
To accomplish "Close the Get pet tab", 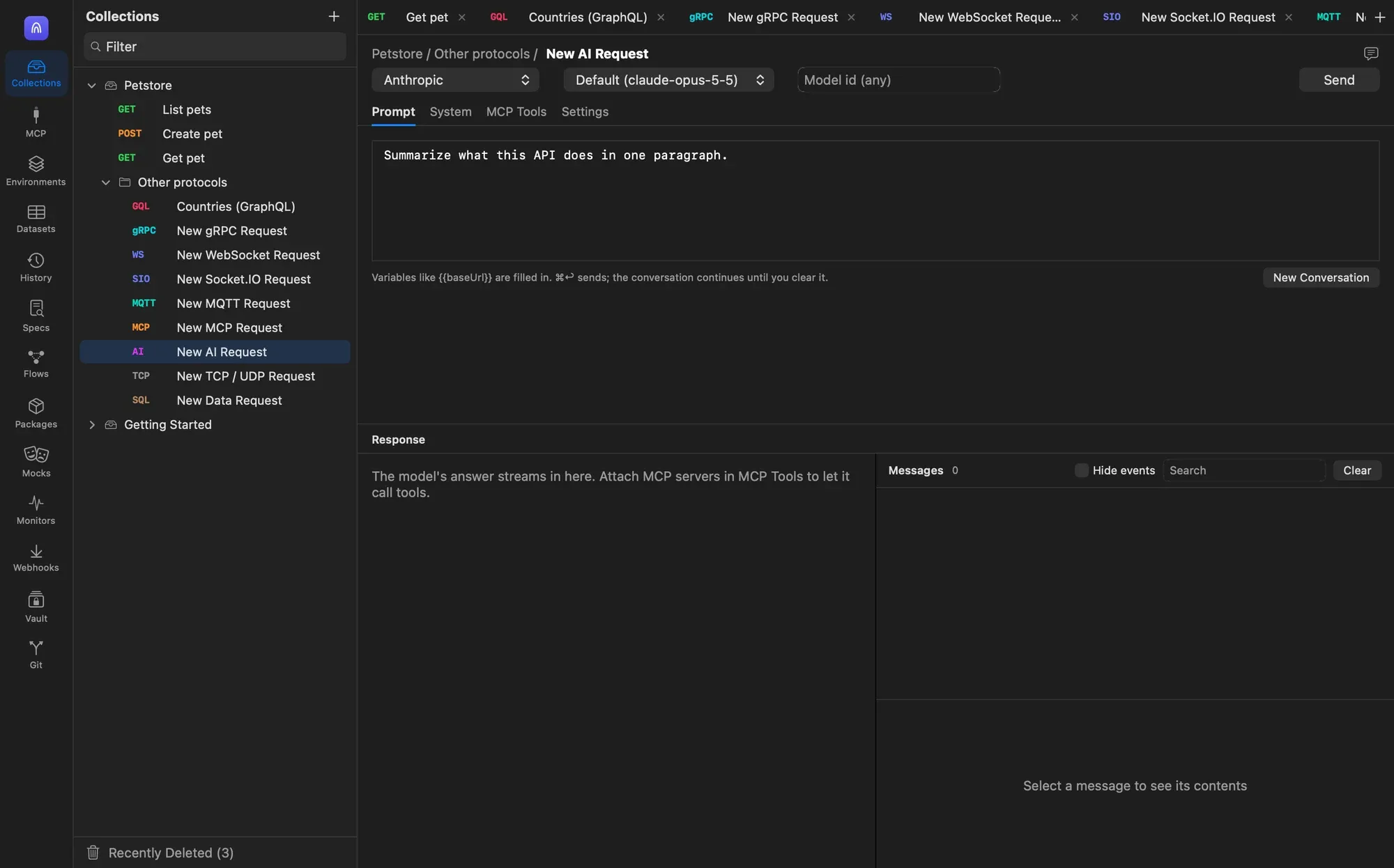I will click(x=461, y=17).
